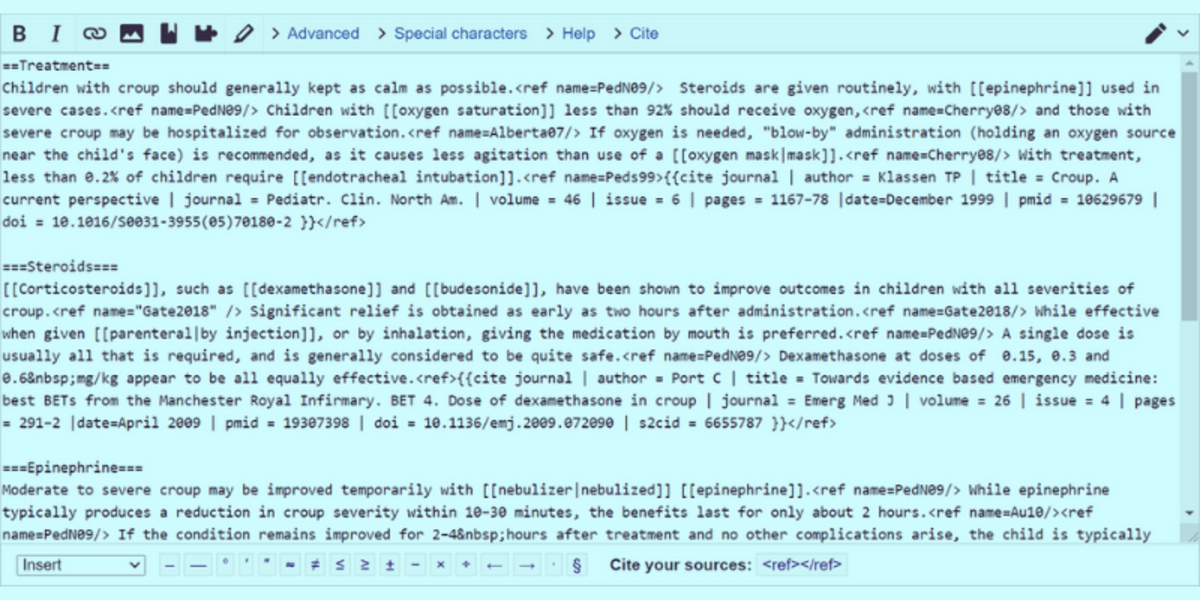Apply italic formatting with the I icon
Image resolution: width=1200 pixels, height=600 pixels.
56,34
